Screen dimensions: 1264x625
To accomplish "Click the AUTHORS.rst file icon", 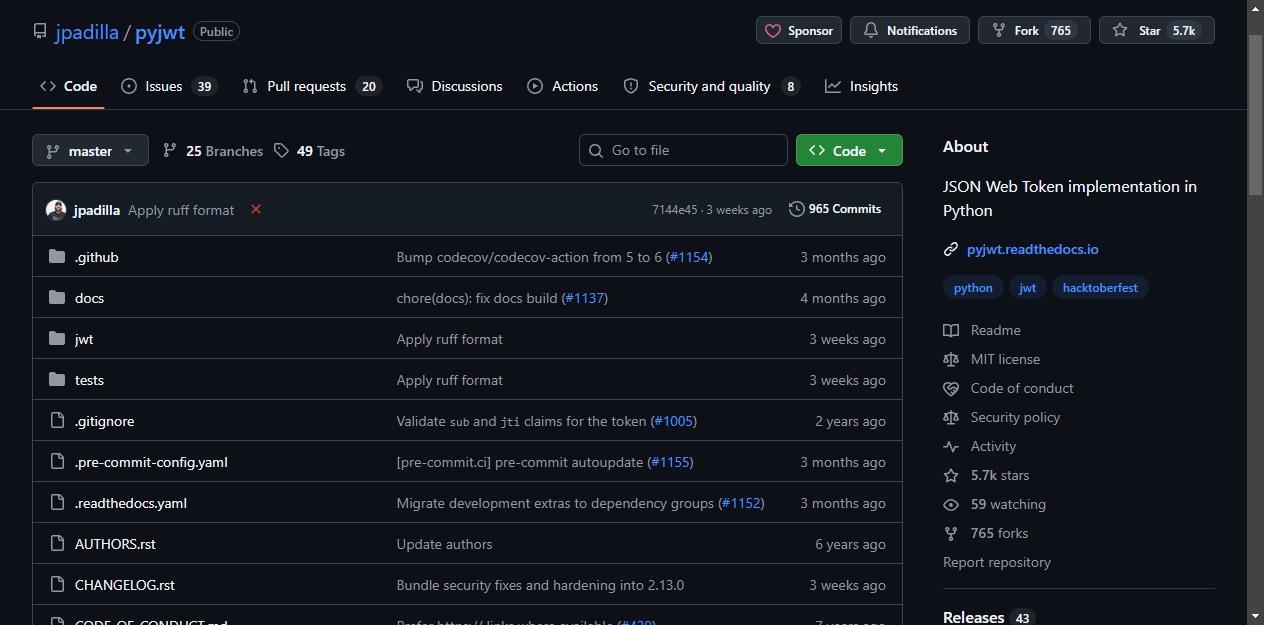I will [x=57, y=544].
